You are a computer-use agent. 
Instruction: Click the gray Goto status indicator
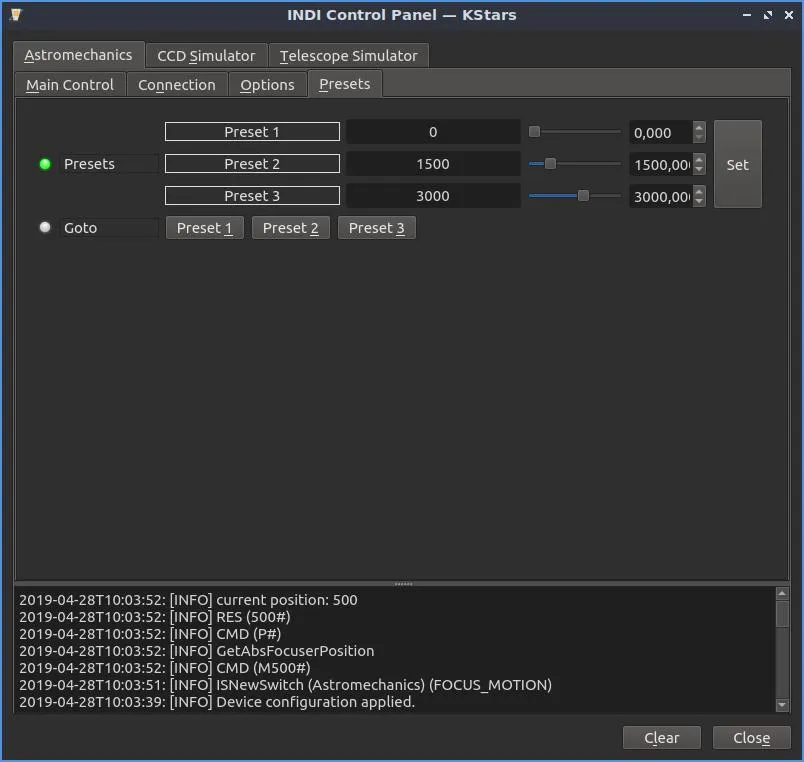(45, 227)
